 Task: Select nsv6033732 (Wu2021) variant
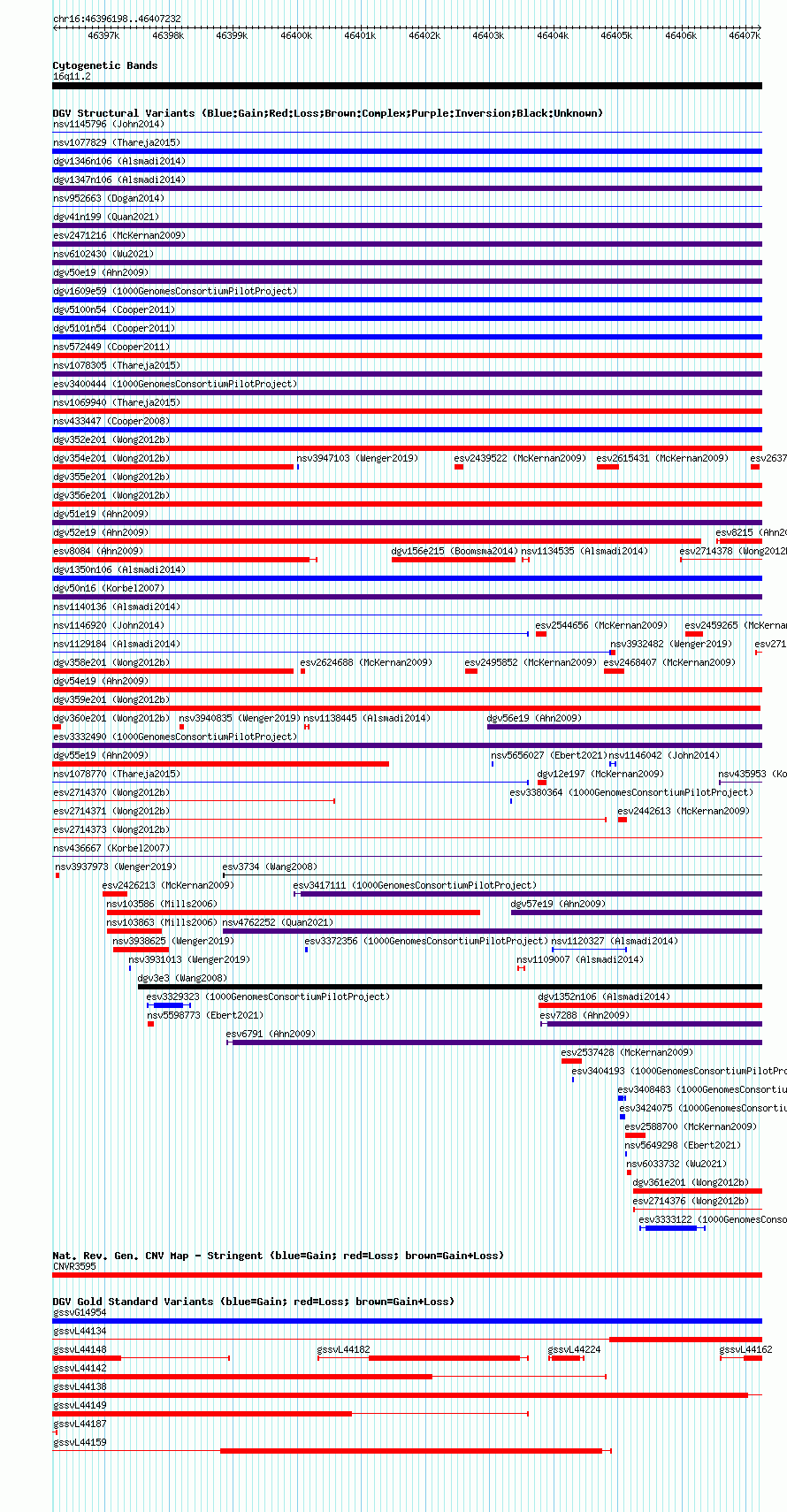coord(677,1164)
